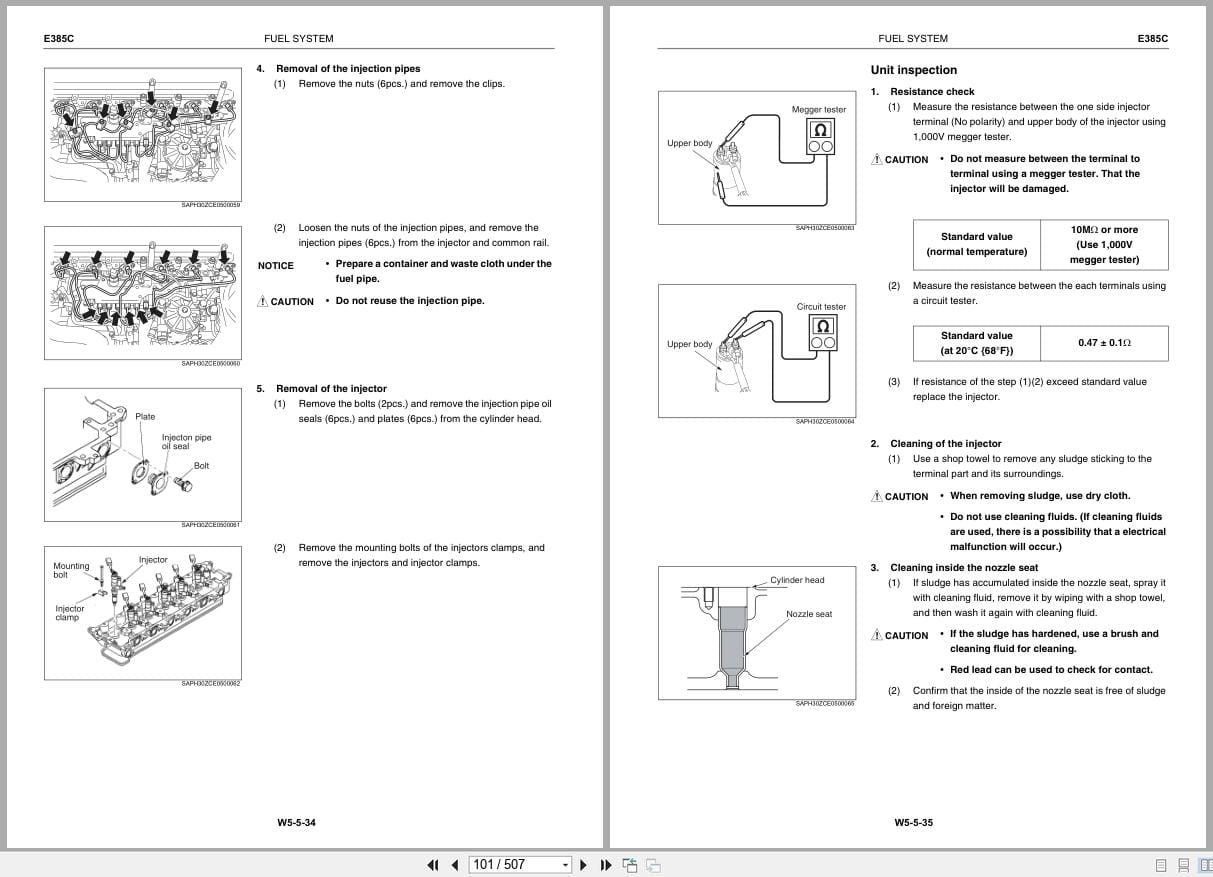Click the plate and oil seal diagram
Viewport: 1213px width, 877px height.
(x=142, y=454)
